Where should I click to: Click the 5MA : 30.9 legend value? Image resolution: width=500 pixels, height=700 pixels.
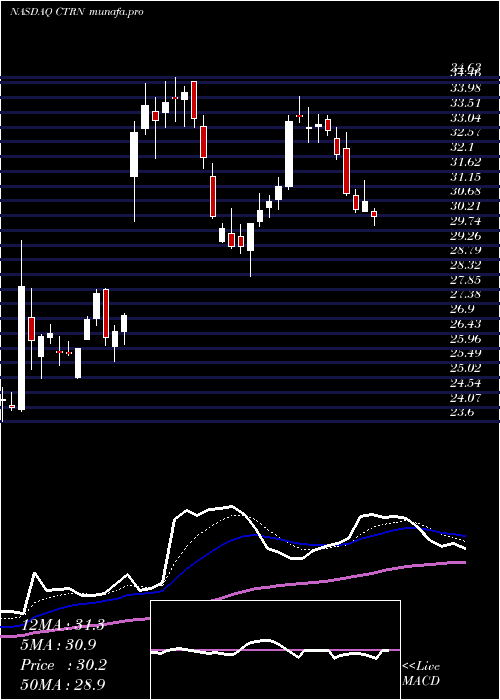(x=59, y=645)
